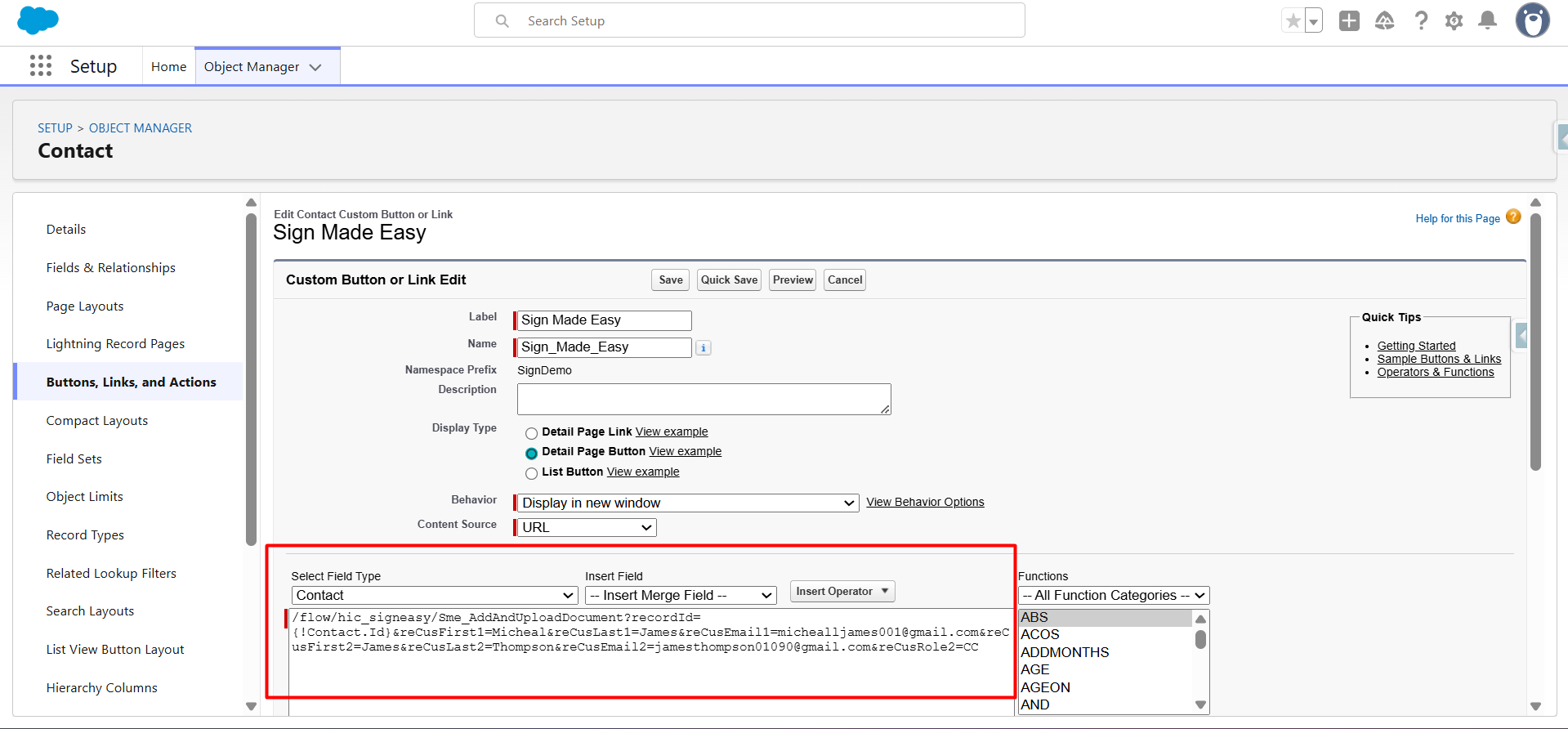Open the Trailhead guidance icon
This screenshot has width=1568, height=729.
tap(1384, 21)
